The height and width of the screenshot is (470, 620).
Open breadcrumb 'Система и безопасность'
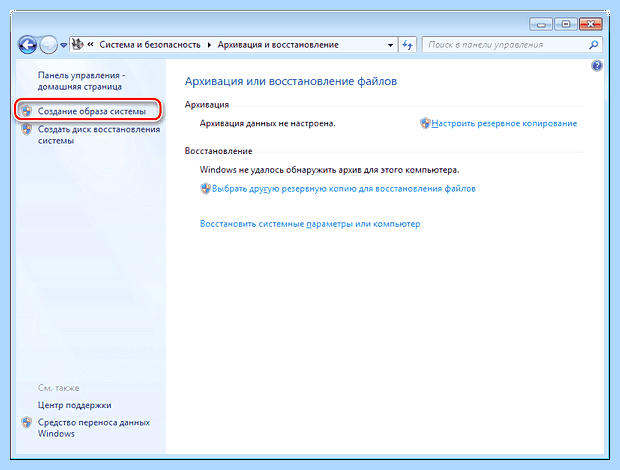pyautogui.click(x=150, y=45)
